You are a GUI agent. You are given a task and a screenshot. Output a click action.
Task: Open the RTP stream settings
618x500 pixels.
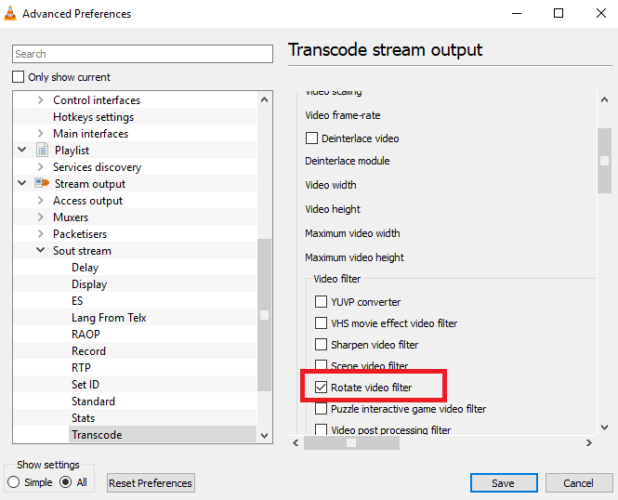pyautogui.click(x=81, y=368)
